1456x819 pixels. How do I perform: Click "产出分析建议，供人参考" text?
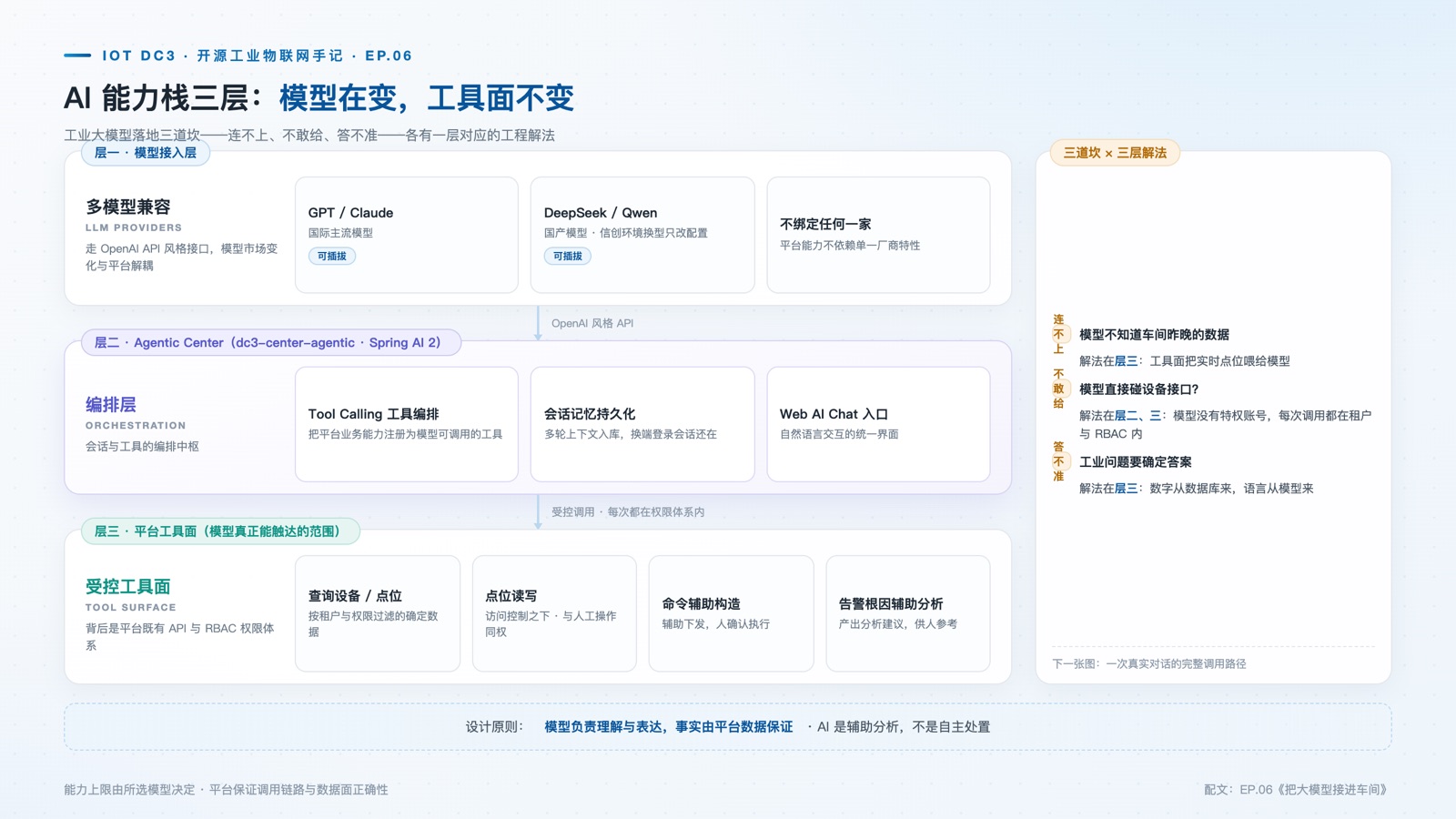point(898,624)
